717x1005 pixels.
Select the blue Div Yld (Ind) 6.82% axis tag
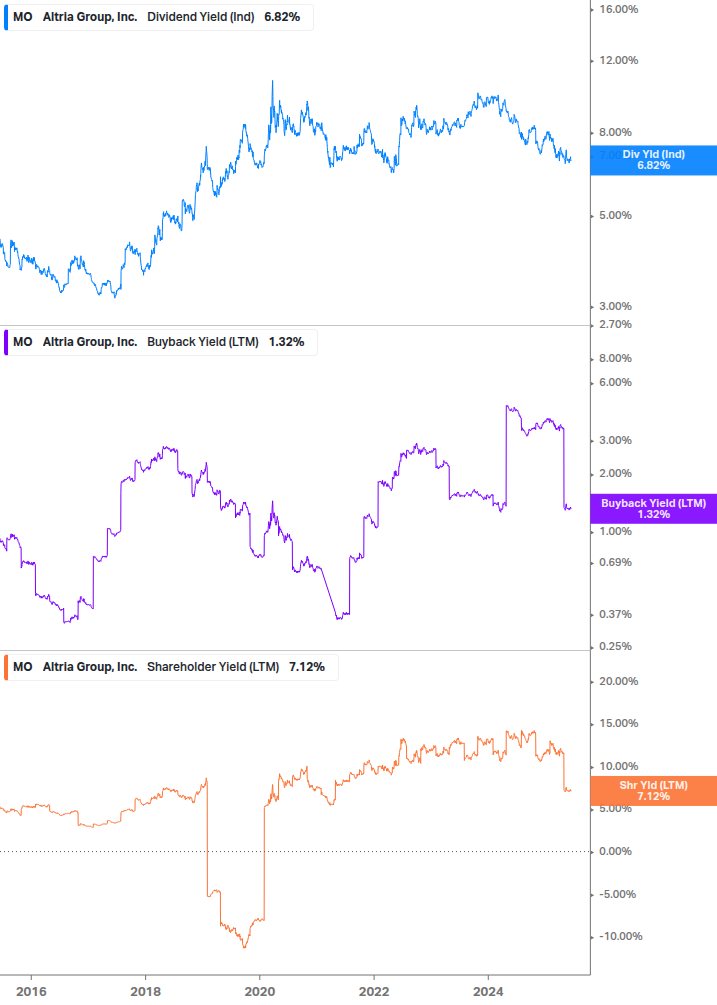654,160
